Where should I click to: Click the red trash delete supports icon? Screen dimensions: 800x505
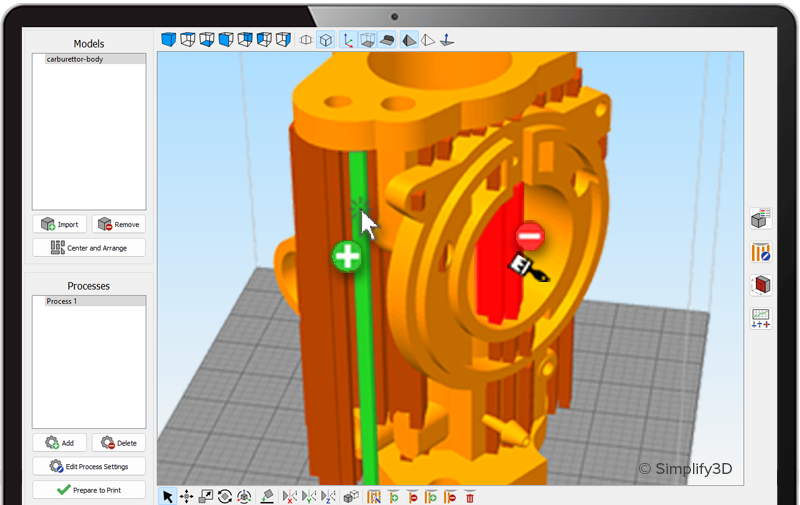coord(470,496)
